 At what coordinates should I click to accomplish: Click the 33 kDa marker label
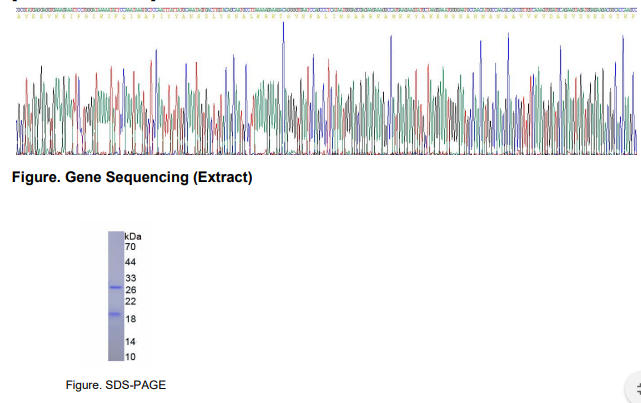click(x=130, y=278)
